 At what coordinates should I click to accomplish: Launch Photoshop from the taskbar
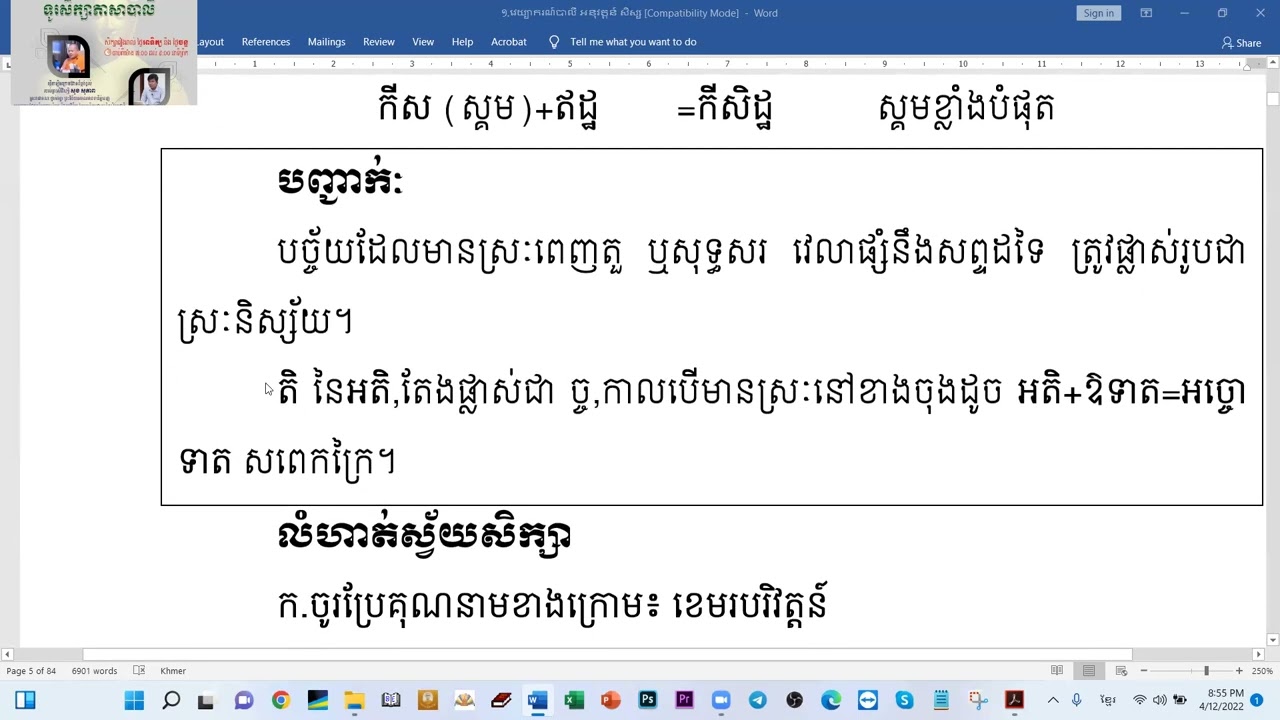tap(648, 700)
